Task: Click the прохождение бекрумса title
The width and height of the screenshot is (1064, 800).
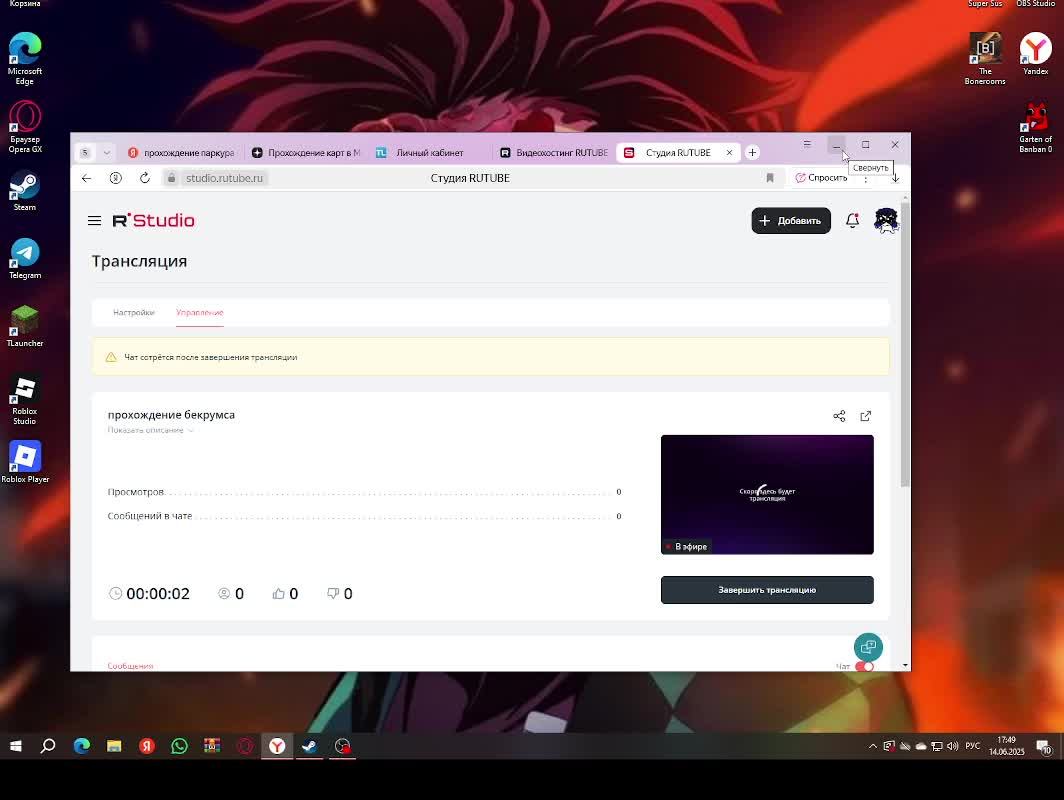Action: pyautogui.click(x=171, y=415)
